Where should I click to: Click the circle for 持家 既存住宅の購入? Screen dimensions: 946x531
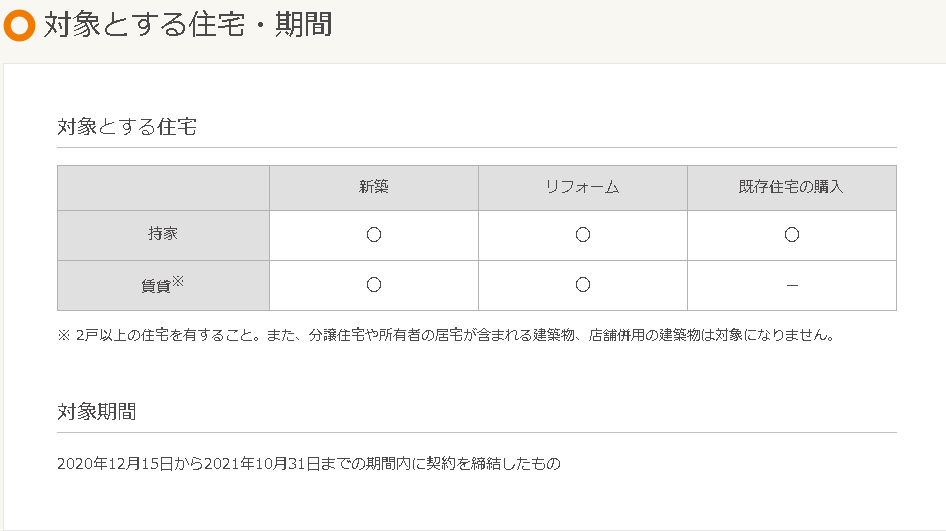click(792, 235)
